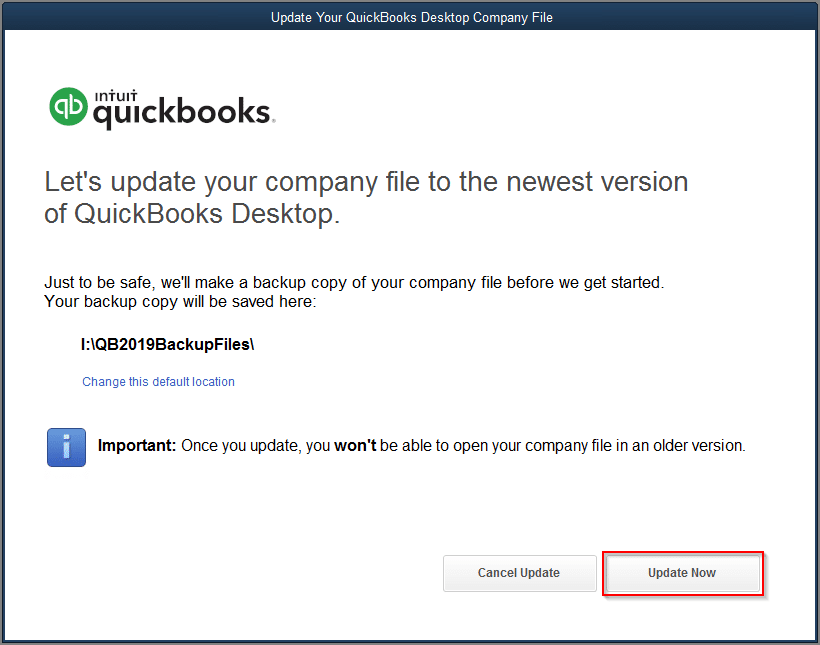Viewport: 820px width, 645px height.
Task: Click the dialog title 'Update Your QuickBooks Desktop Company File'
Action: [x=412, y=17]
